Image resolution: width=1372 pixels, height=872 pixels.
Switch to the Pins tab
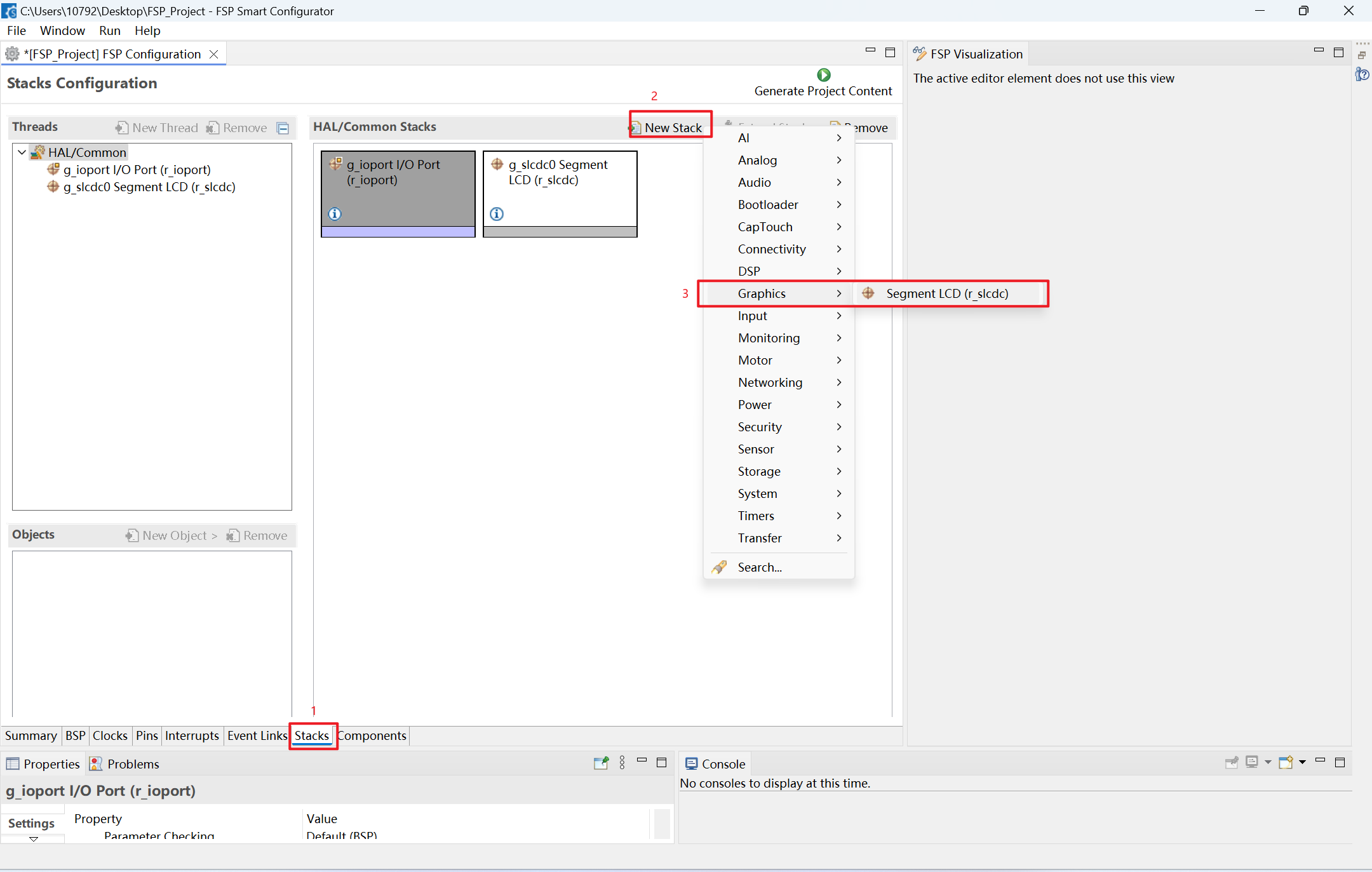coord(147,735)
